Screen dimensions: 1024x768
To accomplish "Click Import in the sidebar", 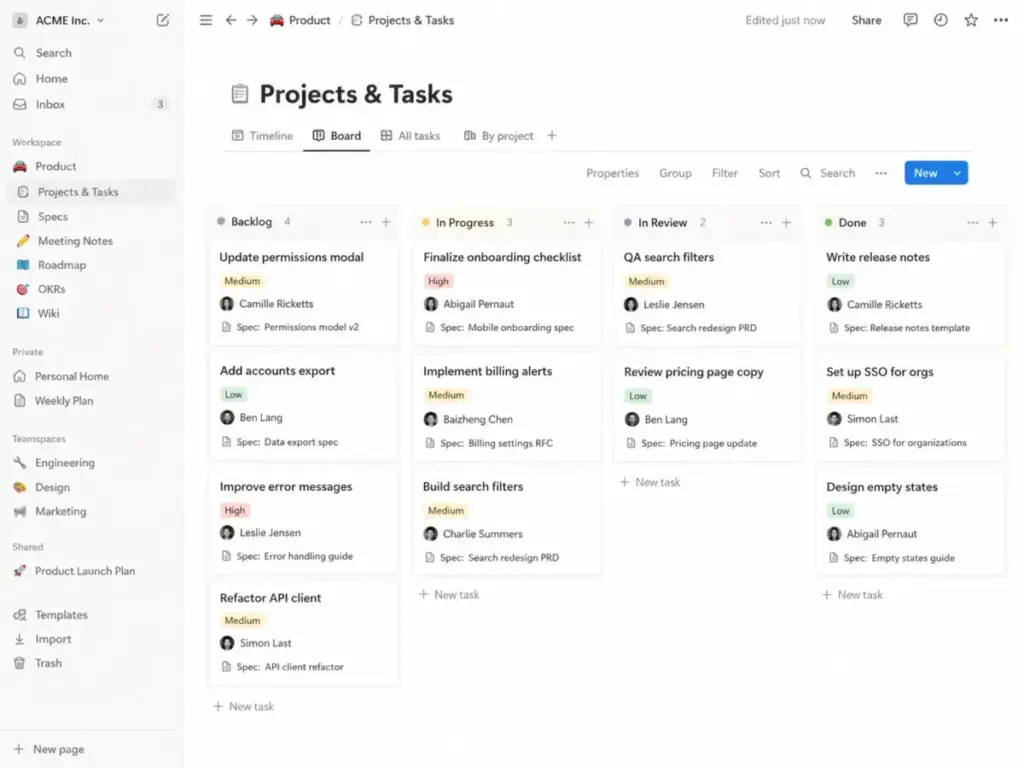I will point(91,639).
